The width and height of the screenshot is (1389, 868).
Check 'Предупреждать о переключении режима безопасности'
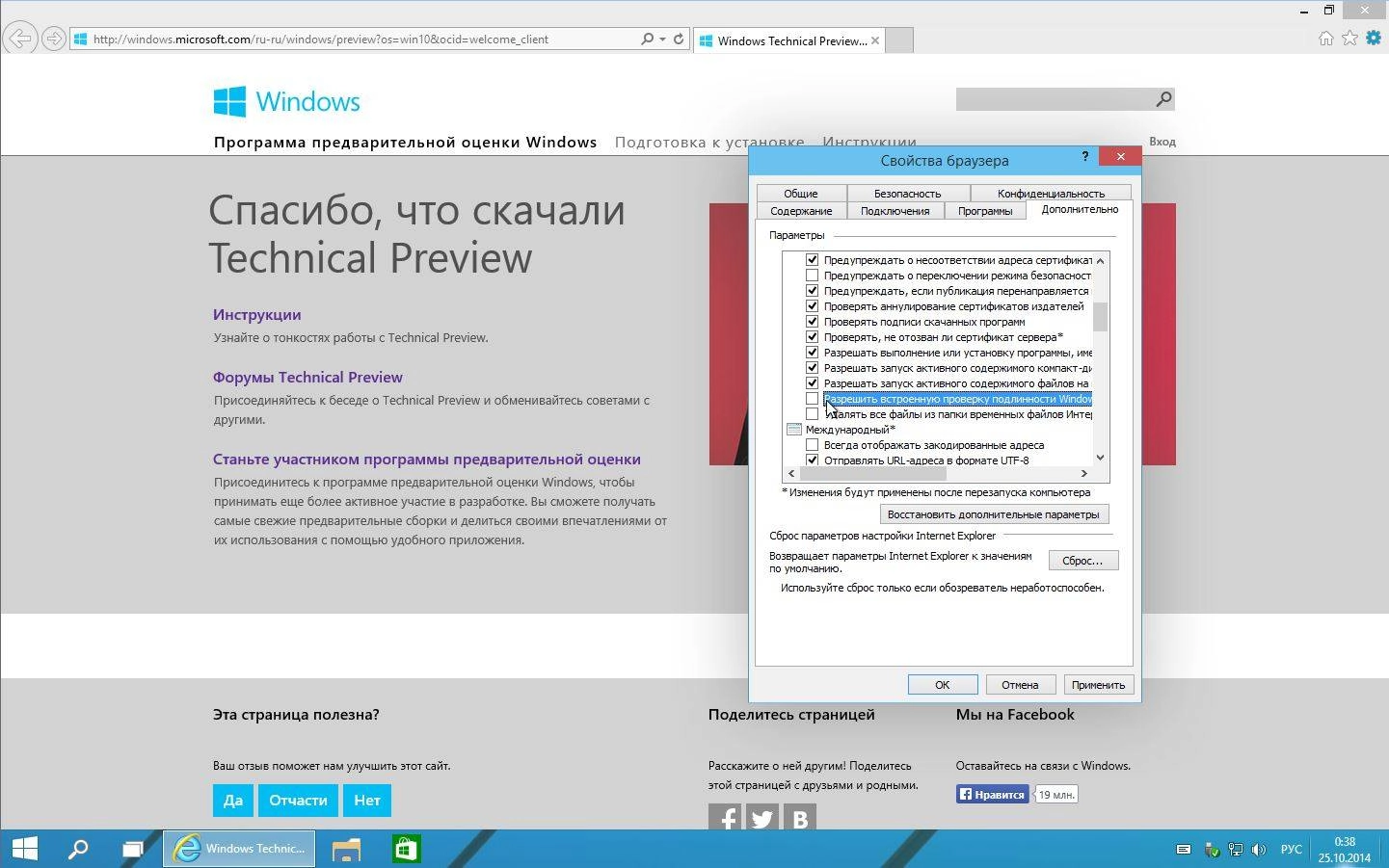point(812,276)
